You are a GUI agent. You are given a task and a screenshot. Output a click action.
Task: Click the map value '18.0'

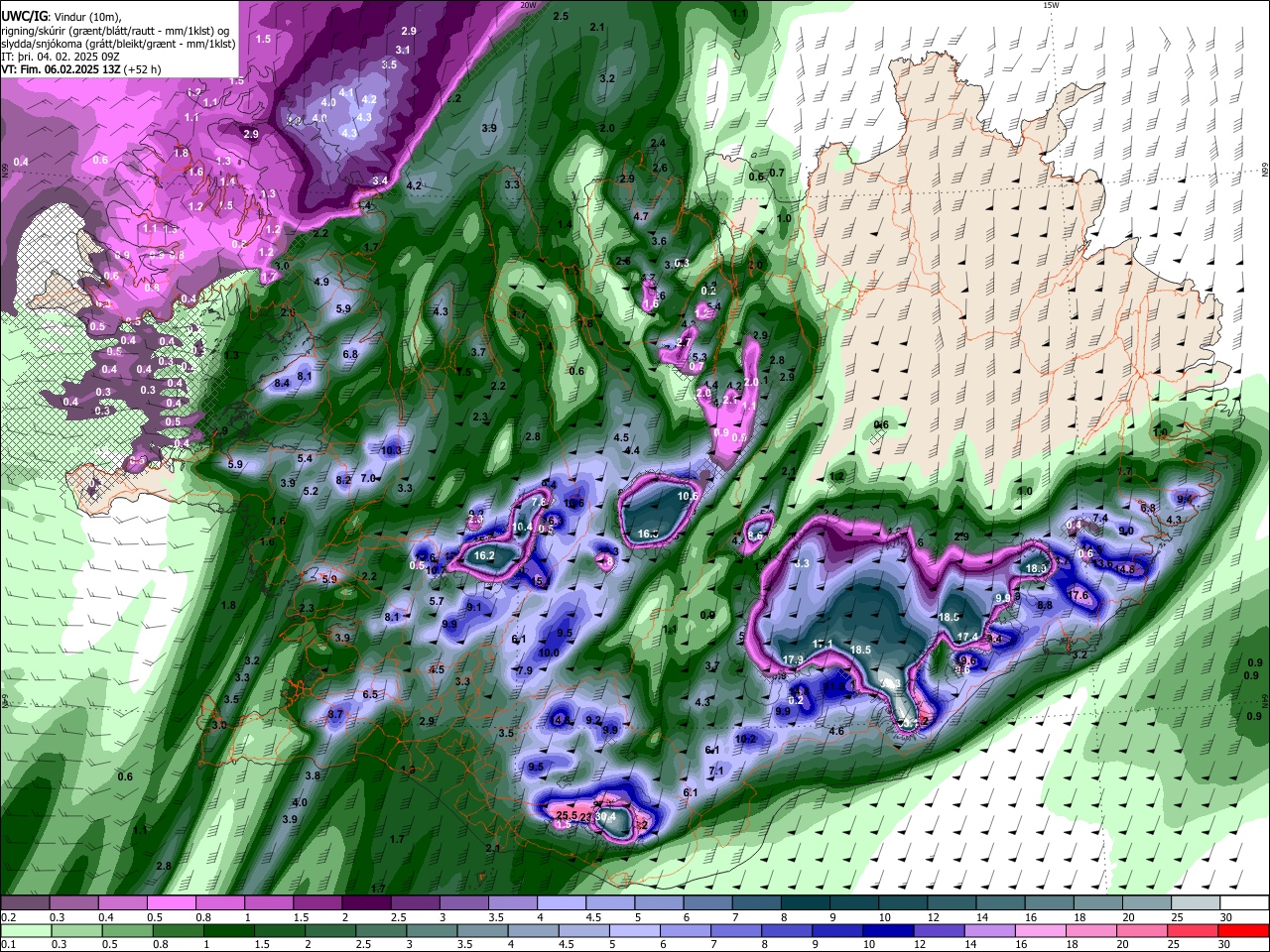pos(1036,568)
